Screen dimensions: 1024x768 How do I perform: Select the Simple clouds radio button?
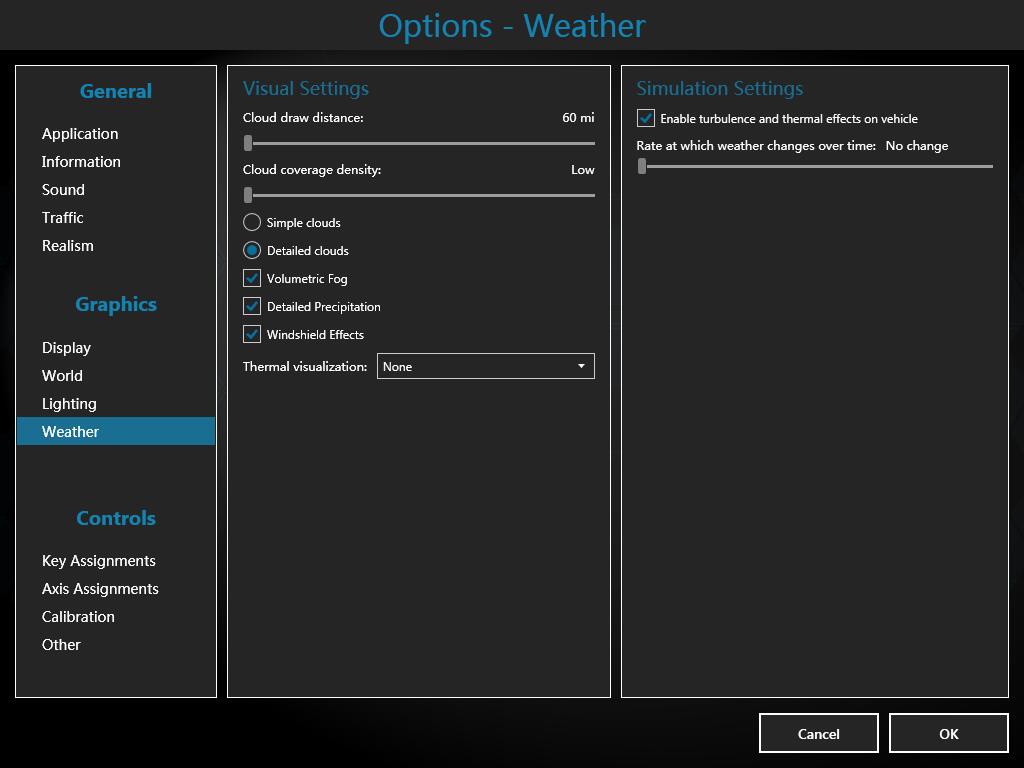tap(252, 223)
